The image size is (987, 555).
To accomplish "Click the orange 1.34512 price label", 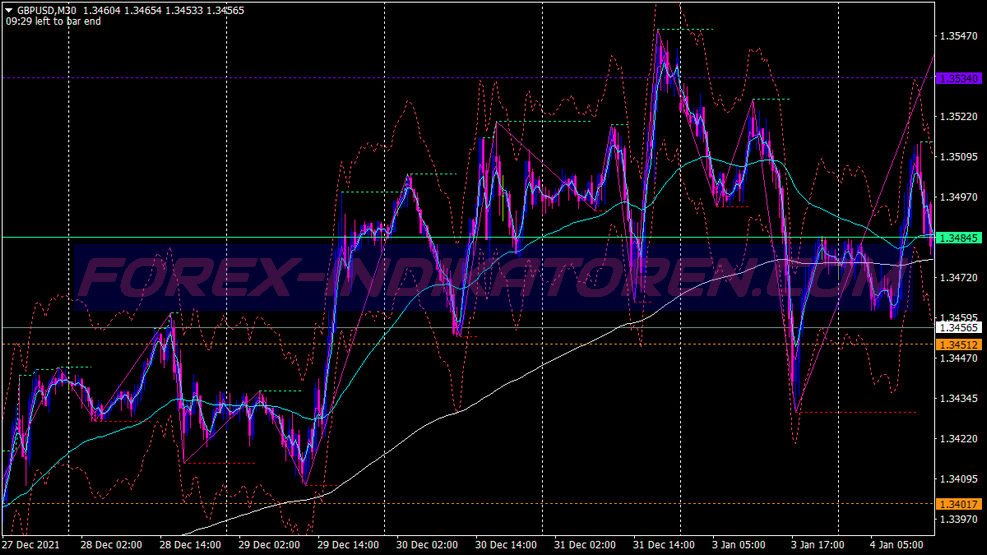I will [959, 345].
